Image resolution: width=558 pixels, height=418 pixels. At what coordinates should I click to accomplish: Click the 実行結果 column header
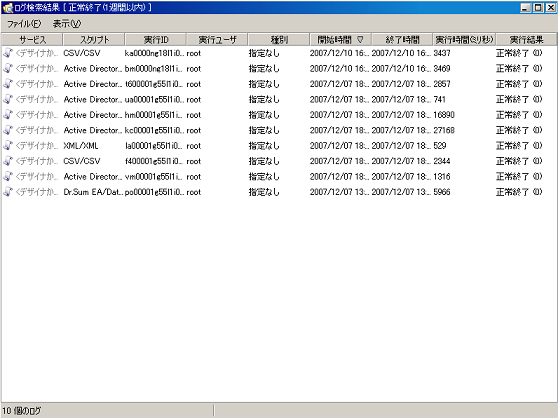click(x=526, y=39)
